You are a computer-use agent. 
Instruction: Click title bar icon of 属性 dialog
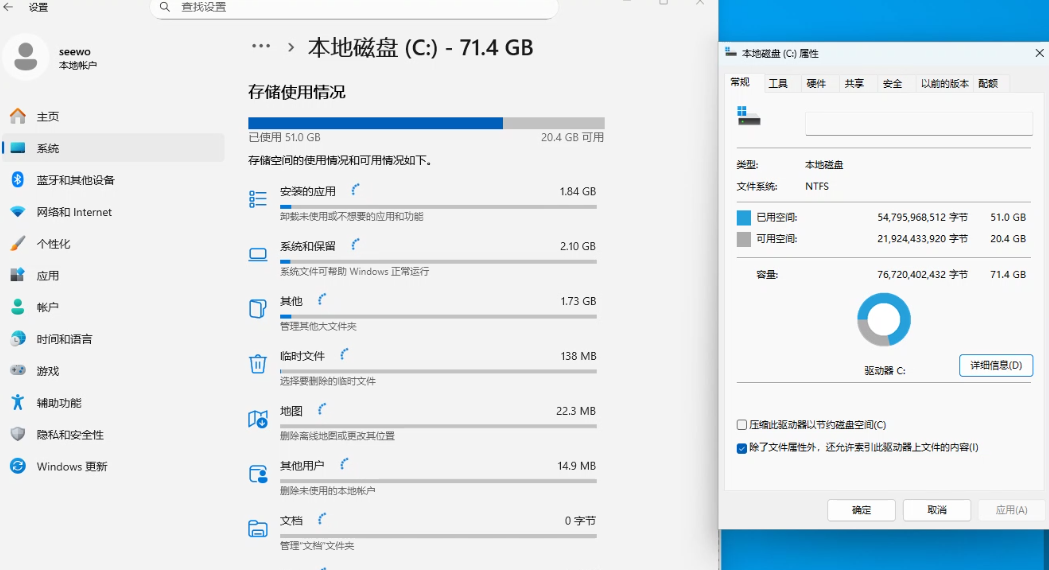731,53
